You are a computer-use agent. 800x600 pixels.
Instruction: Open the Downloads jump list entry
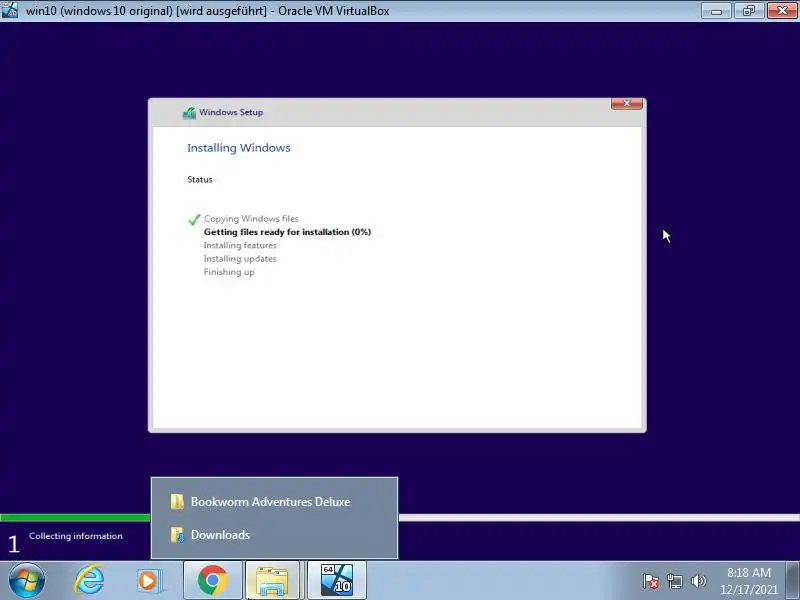pos(274,535)
